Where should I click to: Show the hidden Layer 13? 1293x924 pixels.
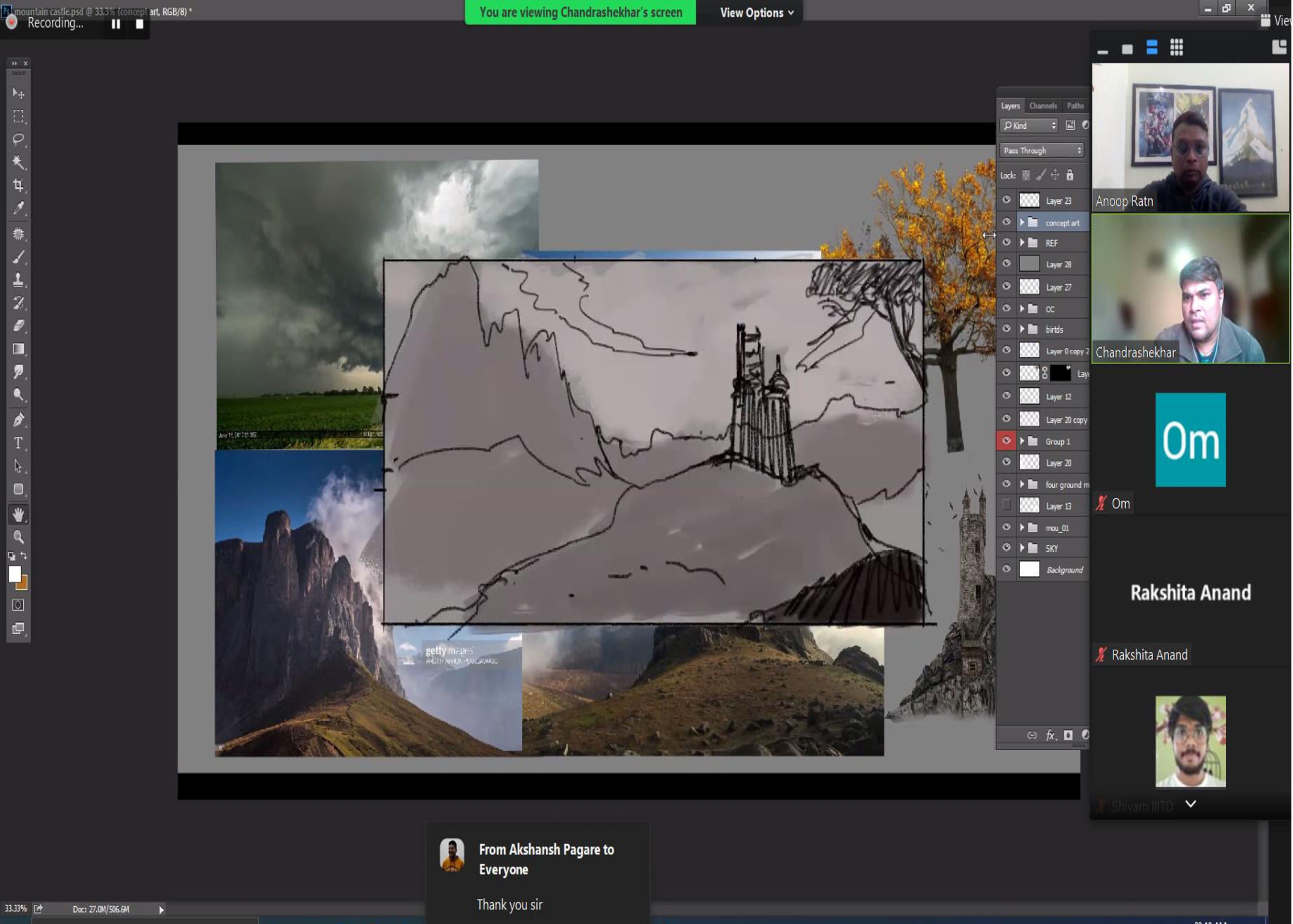click(x=1006, y=505)
